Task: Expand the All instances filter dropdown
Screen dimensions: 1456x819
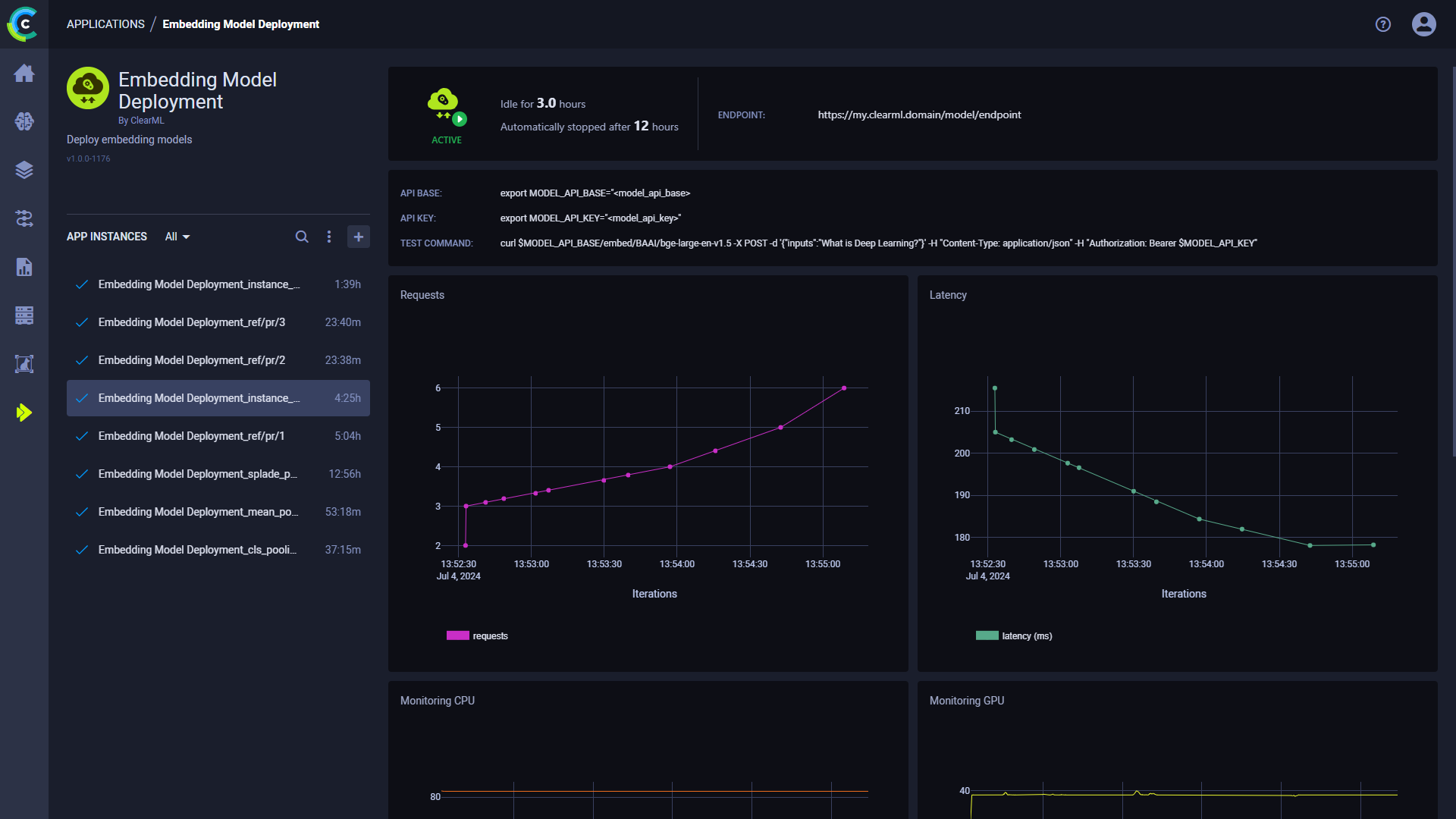Action: 177,237
